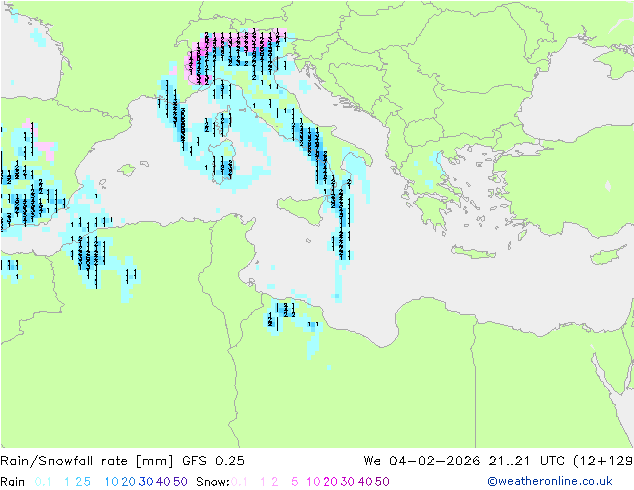Select the rain legend value 30
634x490 pixels.
click(x=146, y=482)
